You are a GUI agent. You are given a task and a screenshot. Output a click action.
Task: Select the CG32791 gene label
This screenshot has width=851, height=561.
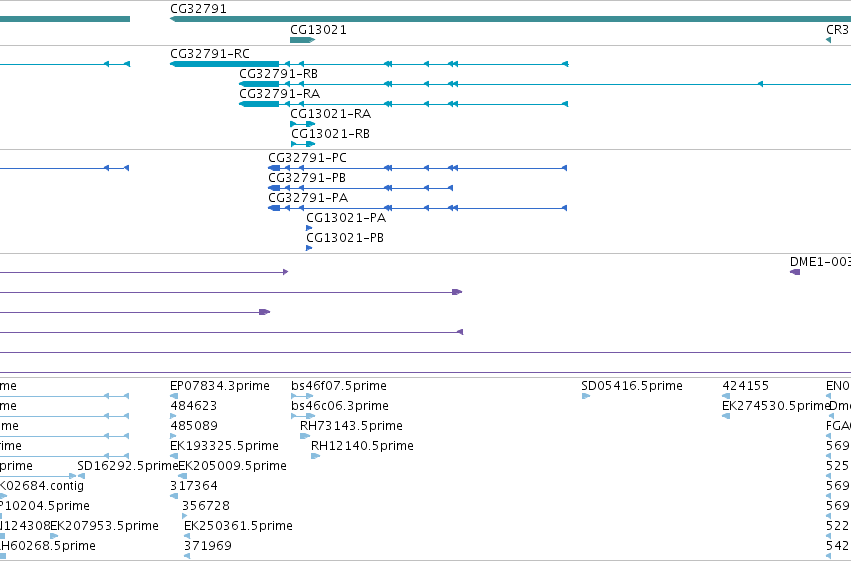click(x=198, y=9)
